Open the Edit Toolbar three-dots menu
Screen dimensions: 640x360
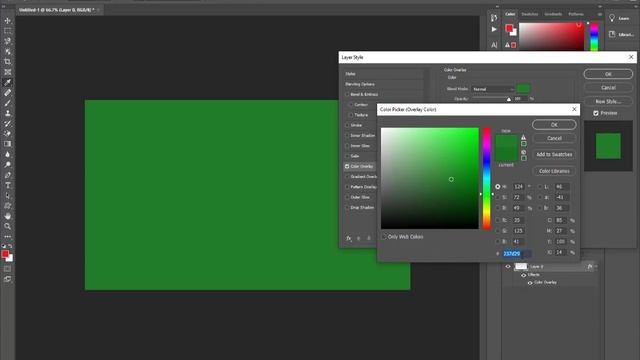tap(7, 237)
